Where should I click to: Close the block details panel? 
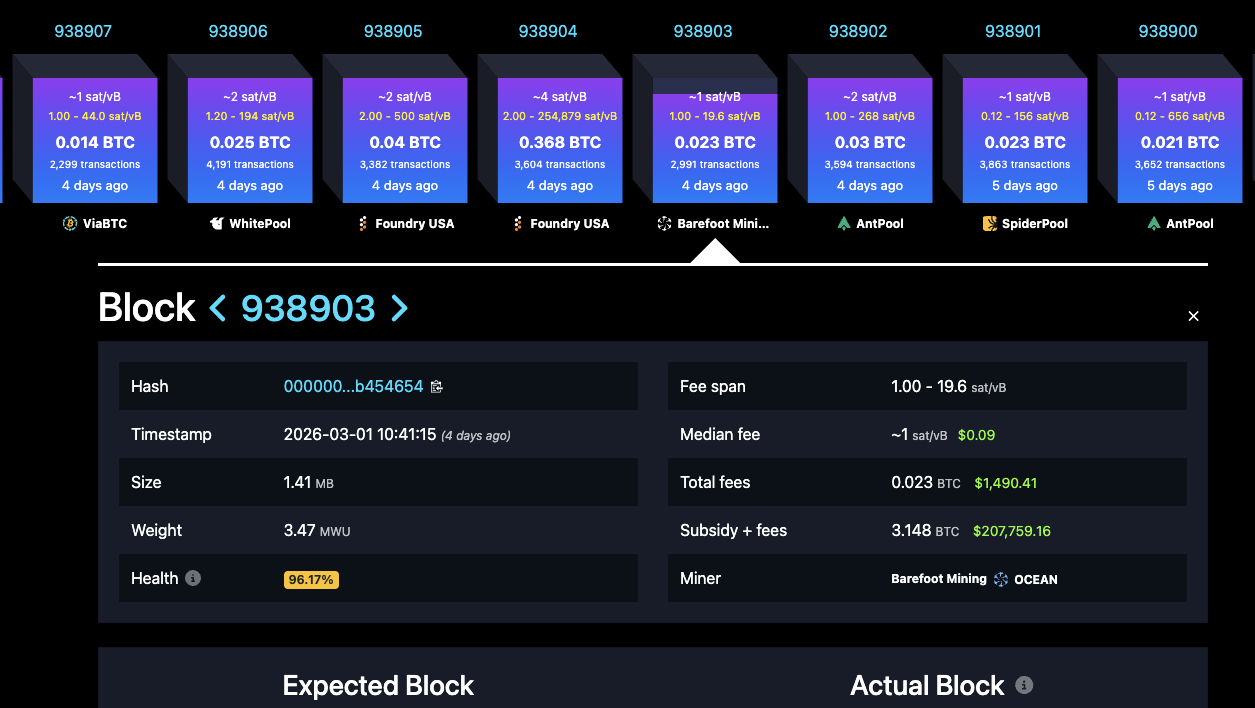pos(1192,316)
